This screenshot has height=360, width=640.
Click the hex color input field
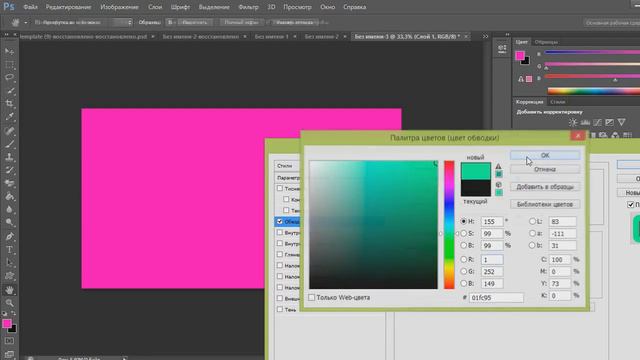pyautogui.click(x=496, y=298)
